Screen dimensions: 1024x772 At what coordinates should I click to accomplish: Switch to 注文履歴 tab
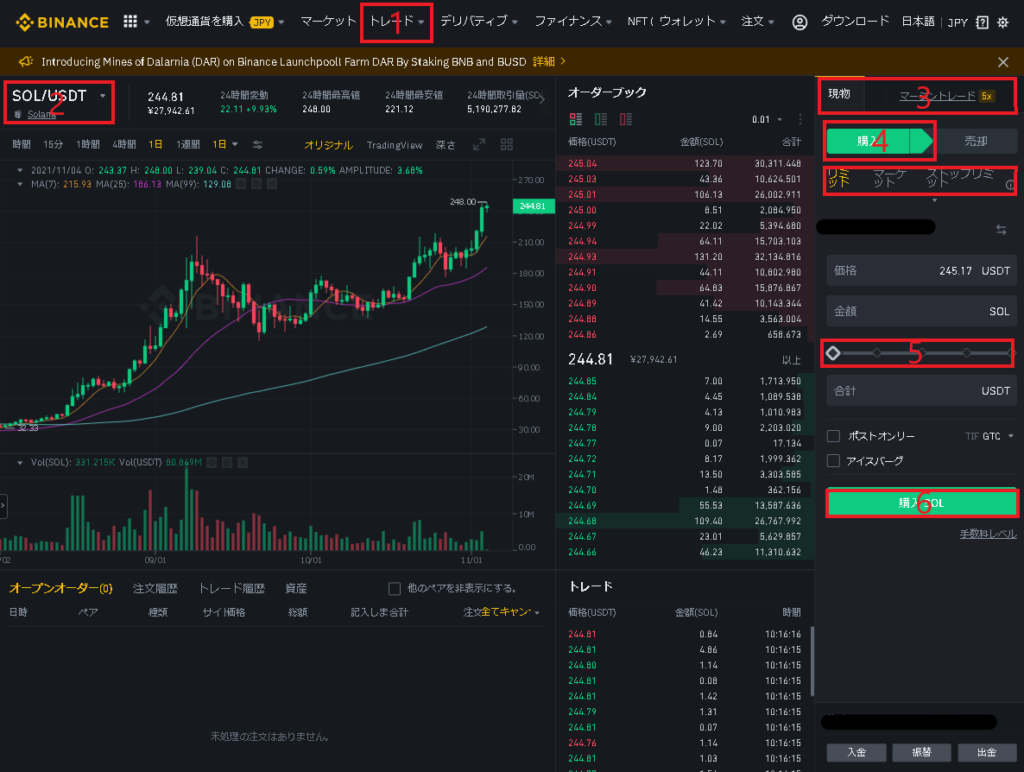tap(155, 588)
